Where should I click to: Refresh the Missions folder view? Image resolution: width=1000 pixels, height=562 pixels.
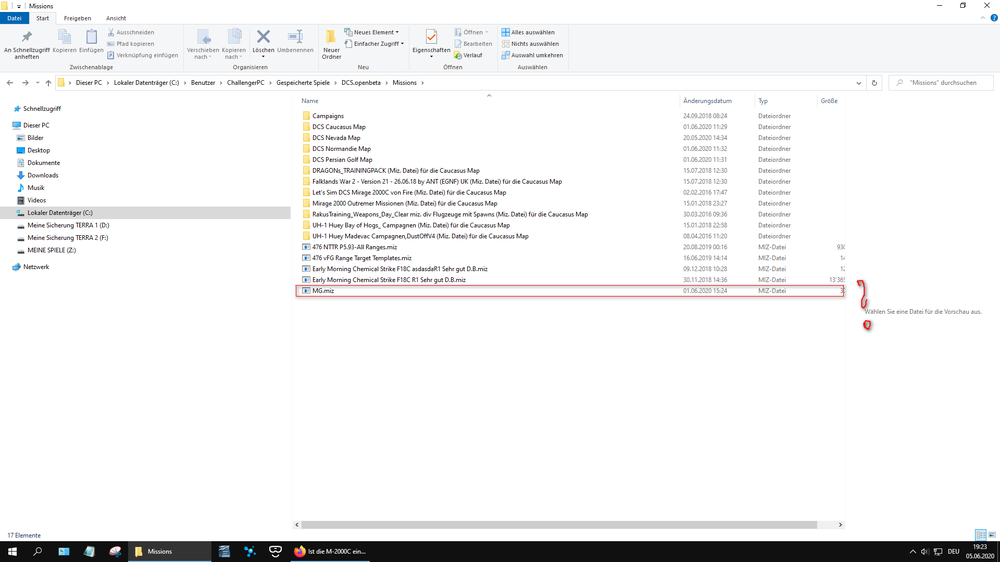pos(874,82)
